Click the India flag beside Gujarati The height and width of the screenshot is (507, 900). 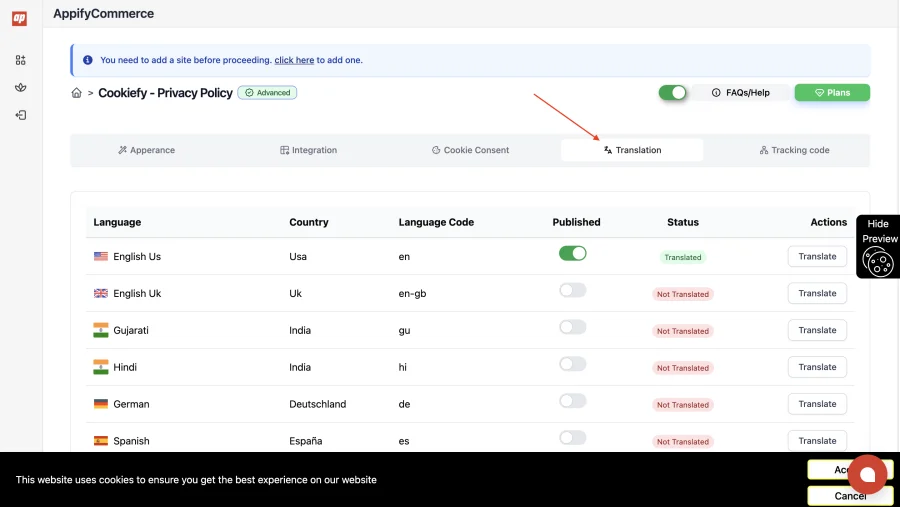[100, 330]
